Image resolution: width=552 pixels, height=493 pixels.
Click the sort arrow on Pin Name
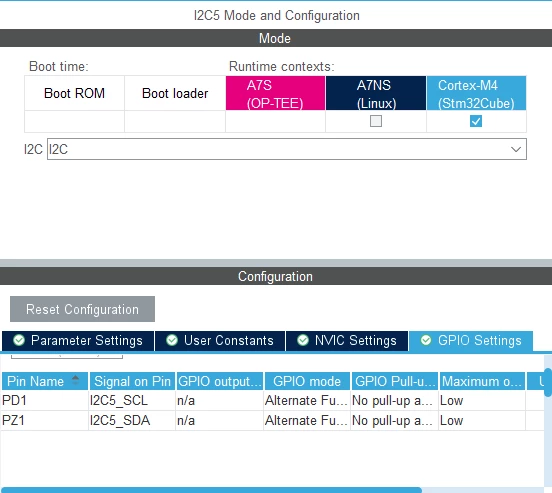pyautogui.click(x=75, y=380)
